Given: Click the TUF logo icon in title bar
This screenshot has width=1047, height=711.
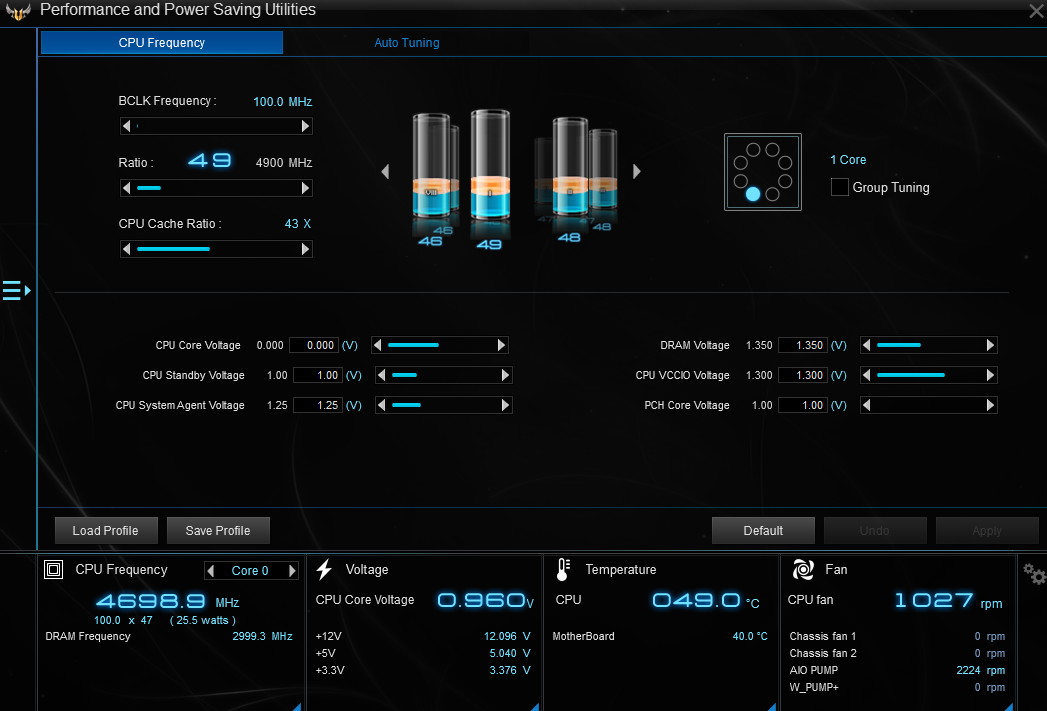Looking at the screenshot, I should click(18, 11).
